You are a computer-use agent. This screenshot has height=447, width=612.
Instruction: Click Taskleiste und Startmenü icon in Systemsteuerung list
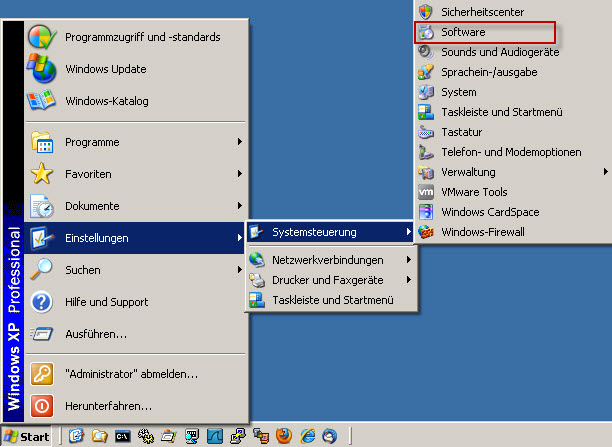tap(426, 112)
